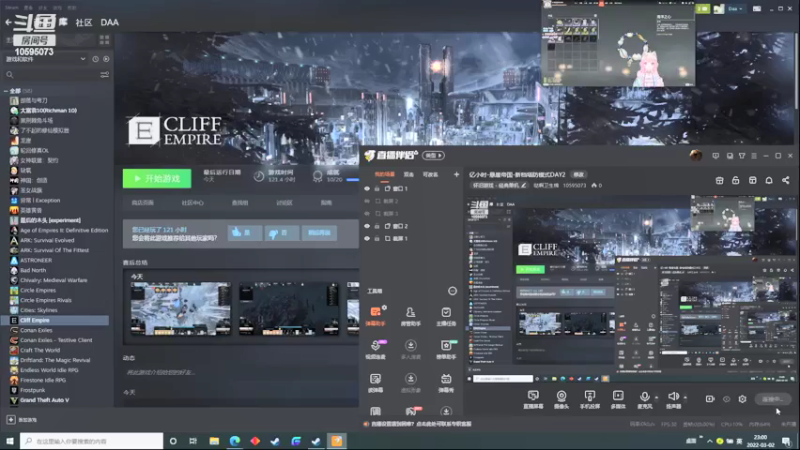Select Frostpunk in the Steam library list
Viewport: 800px width, 450px height.
point(32,390)
